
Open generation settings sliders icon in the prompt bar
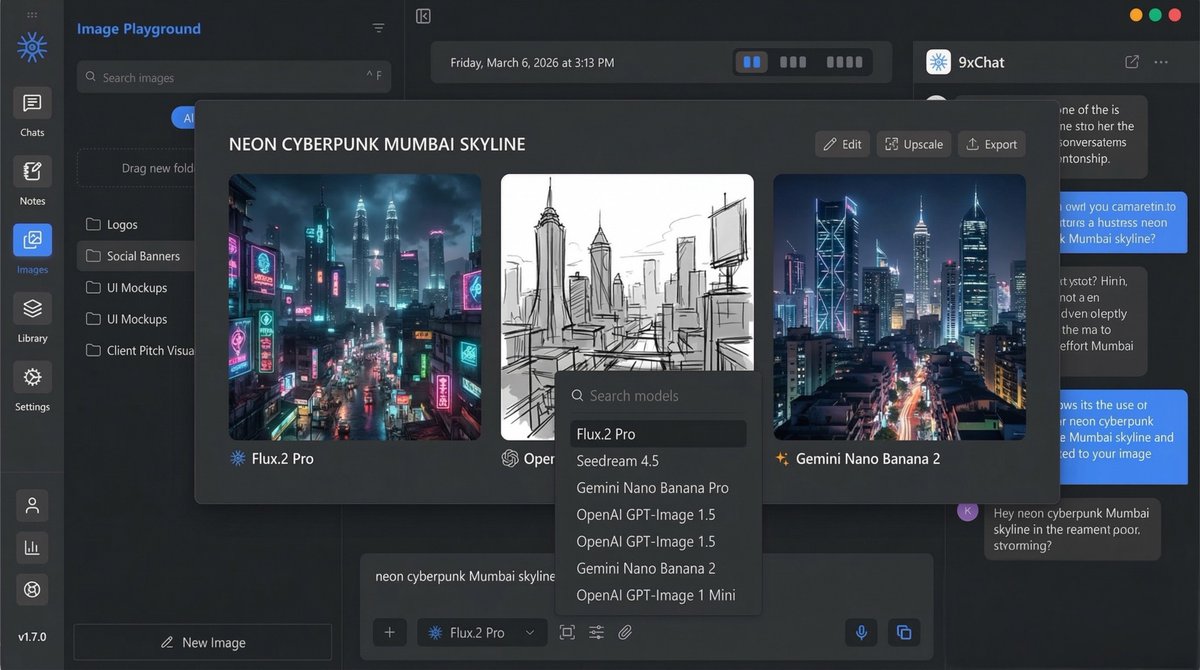click(x=596, y=632)
